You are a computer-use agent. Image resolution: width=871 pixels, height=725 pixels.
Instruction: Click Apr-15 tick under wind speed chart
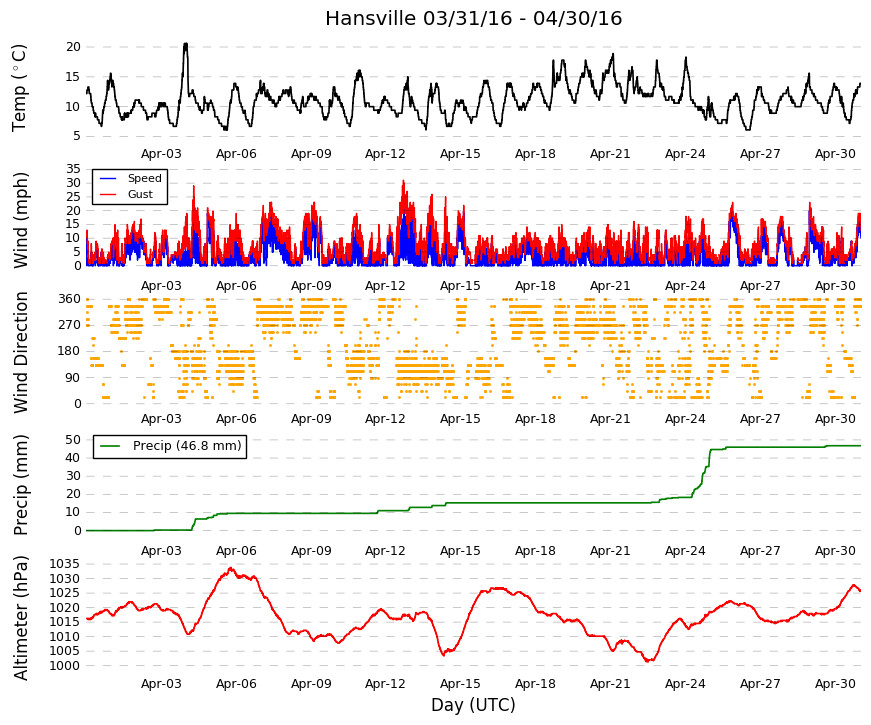pos(460,286)
